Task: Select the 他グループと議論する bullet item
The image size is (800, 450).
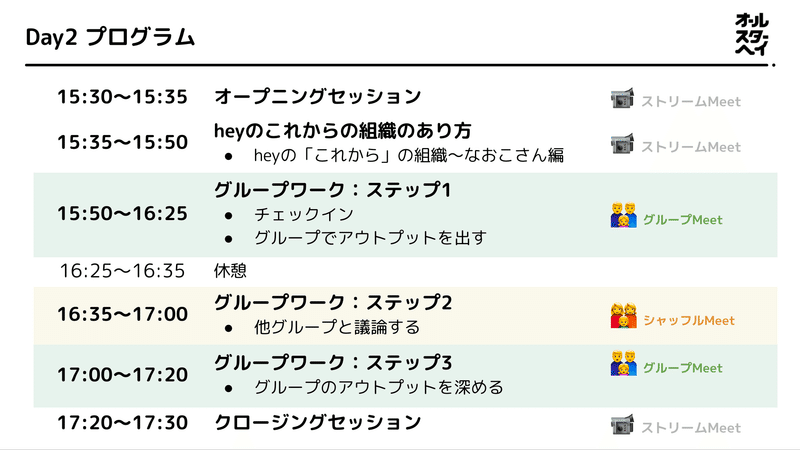Action: [x=337, y=327]
